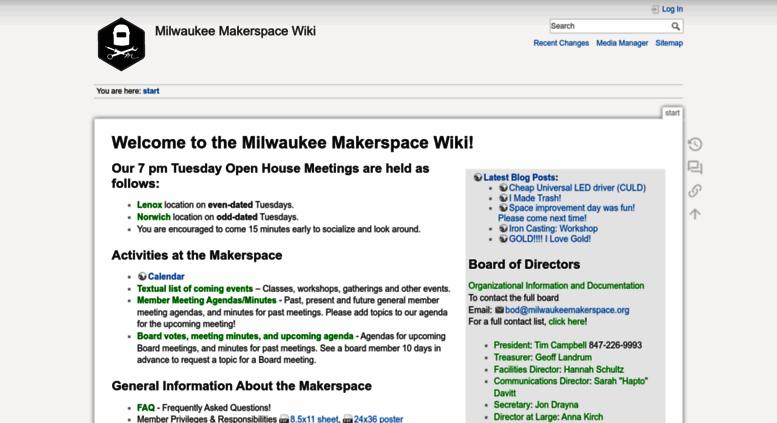777x423 pixels.
Task: Open President: Tim Campbell link
Action: 540,345
